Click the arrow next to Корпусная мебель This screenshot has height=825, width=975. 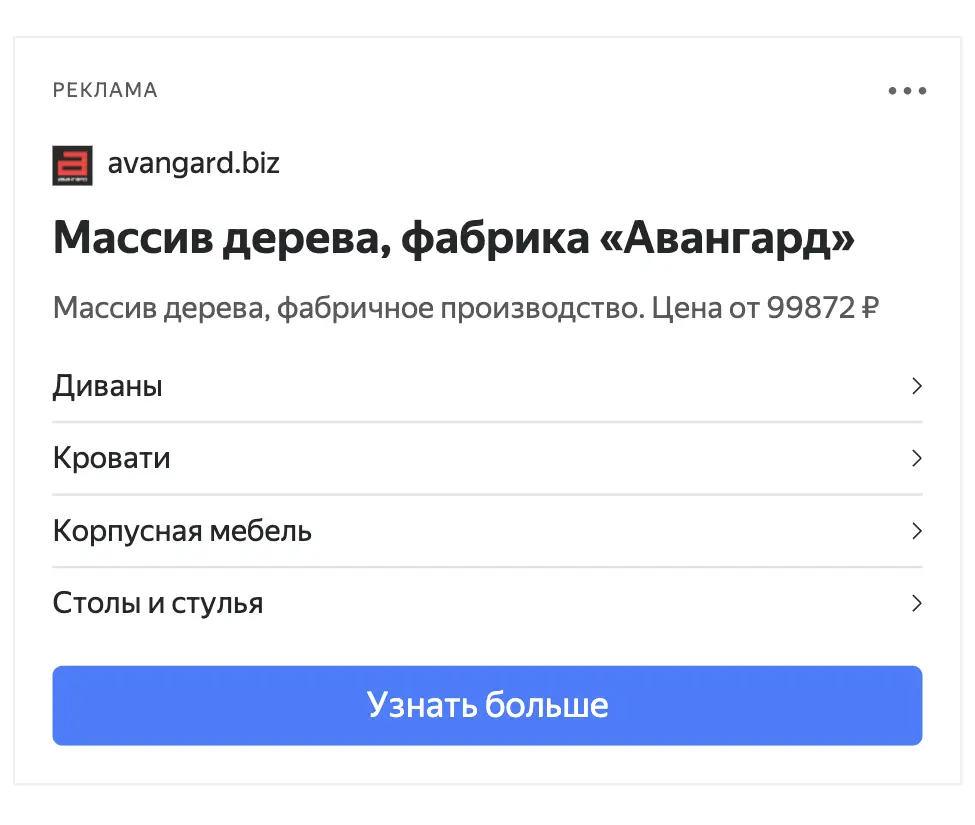pos(916,531)
